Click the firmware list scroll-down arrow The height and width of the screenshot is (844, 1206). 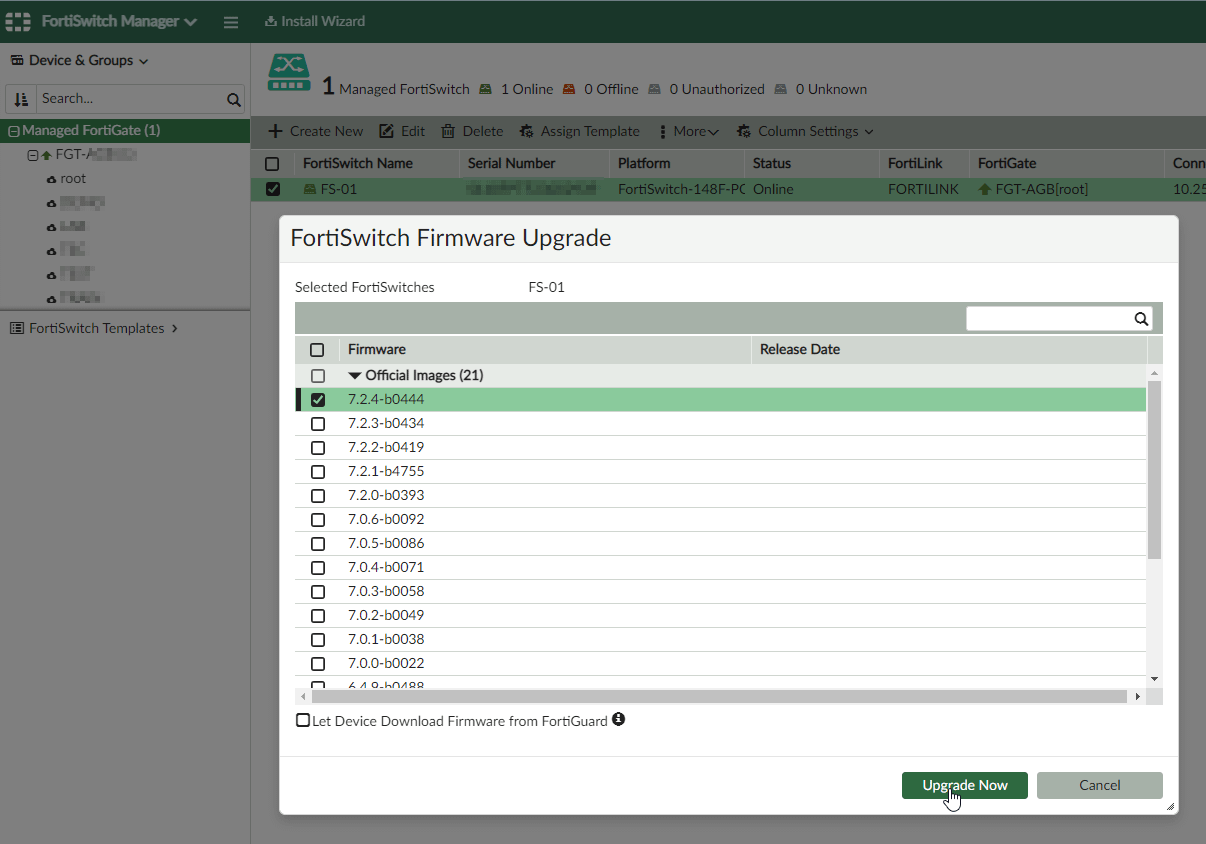coord(1154,679)
